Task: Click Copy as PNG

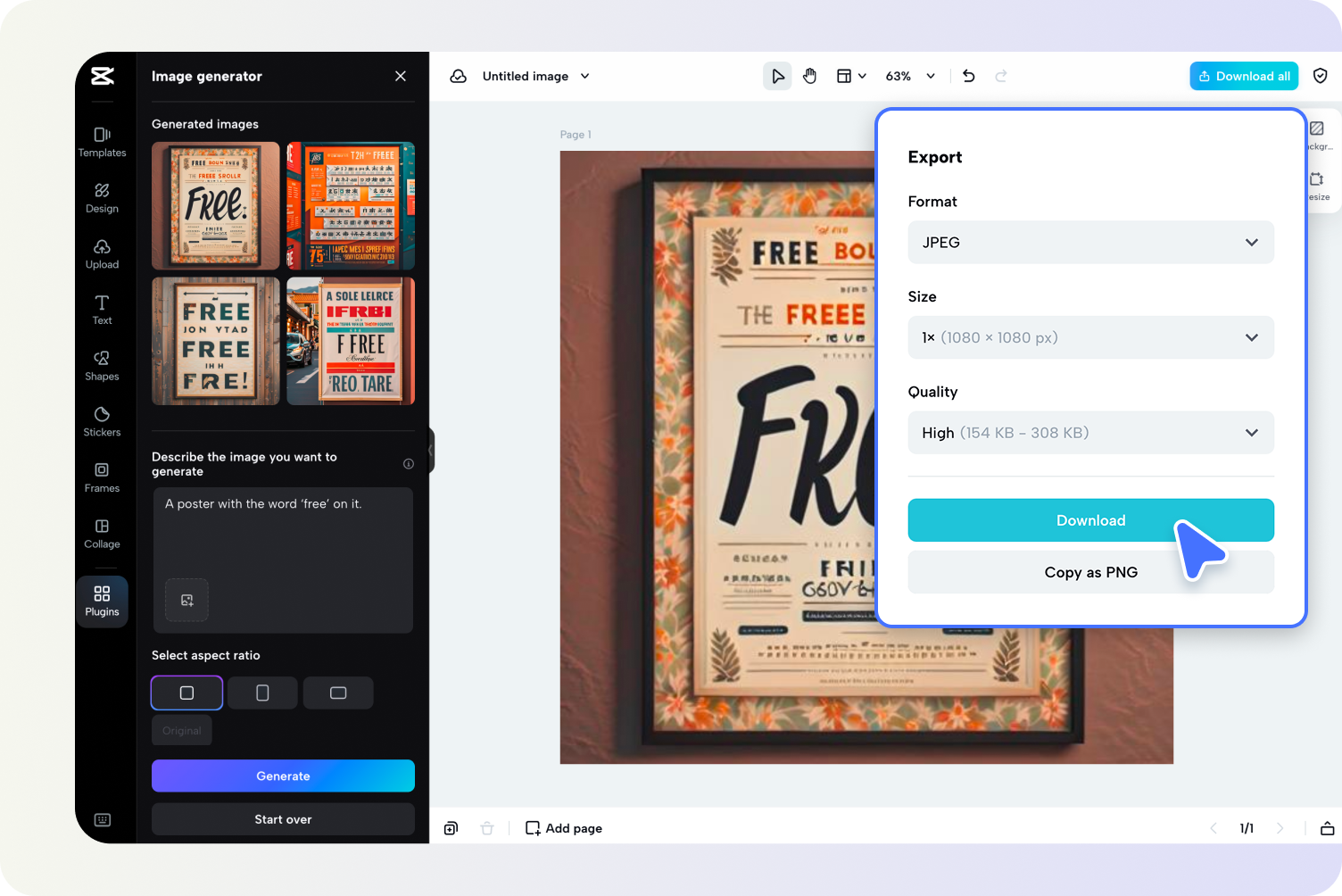Action: pos(1091,572)
